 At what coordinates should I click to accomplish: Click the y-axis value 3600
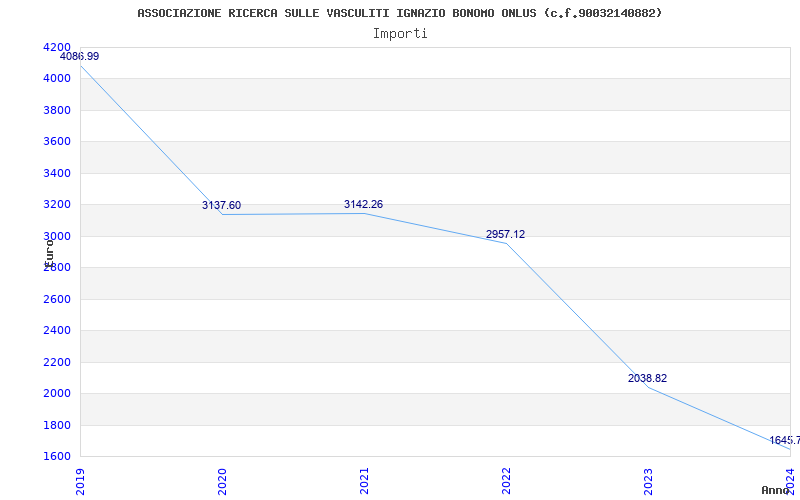click(x=57, y=142)
